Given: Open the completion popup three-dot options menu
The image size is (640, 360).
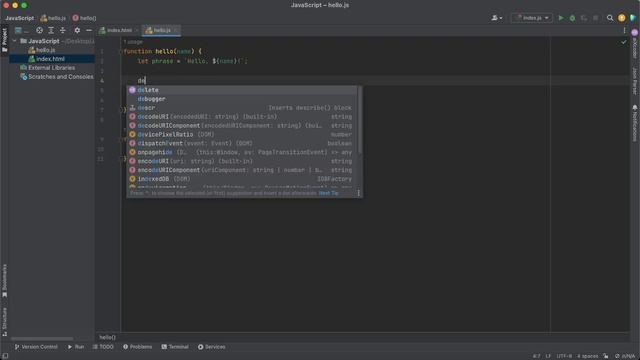Looking at the screenshot, I should pyautogui.click(x=359, y=193).
